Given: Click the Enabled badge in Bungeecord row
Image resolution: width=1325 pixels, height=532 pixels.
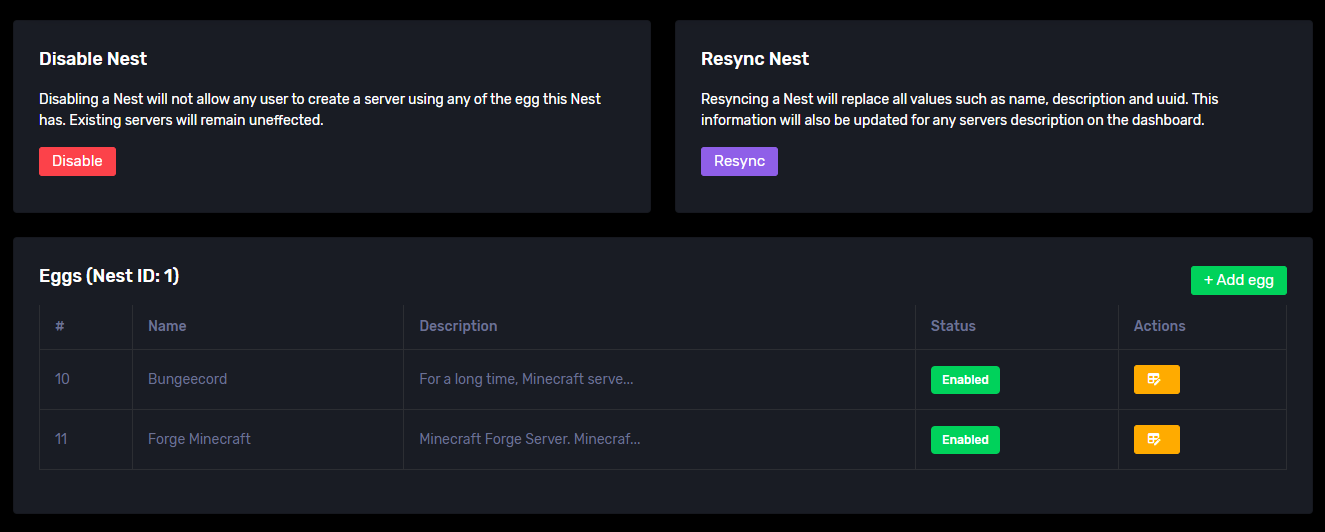Looking at the screenshot, I should coord(965,380).
